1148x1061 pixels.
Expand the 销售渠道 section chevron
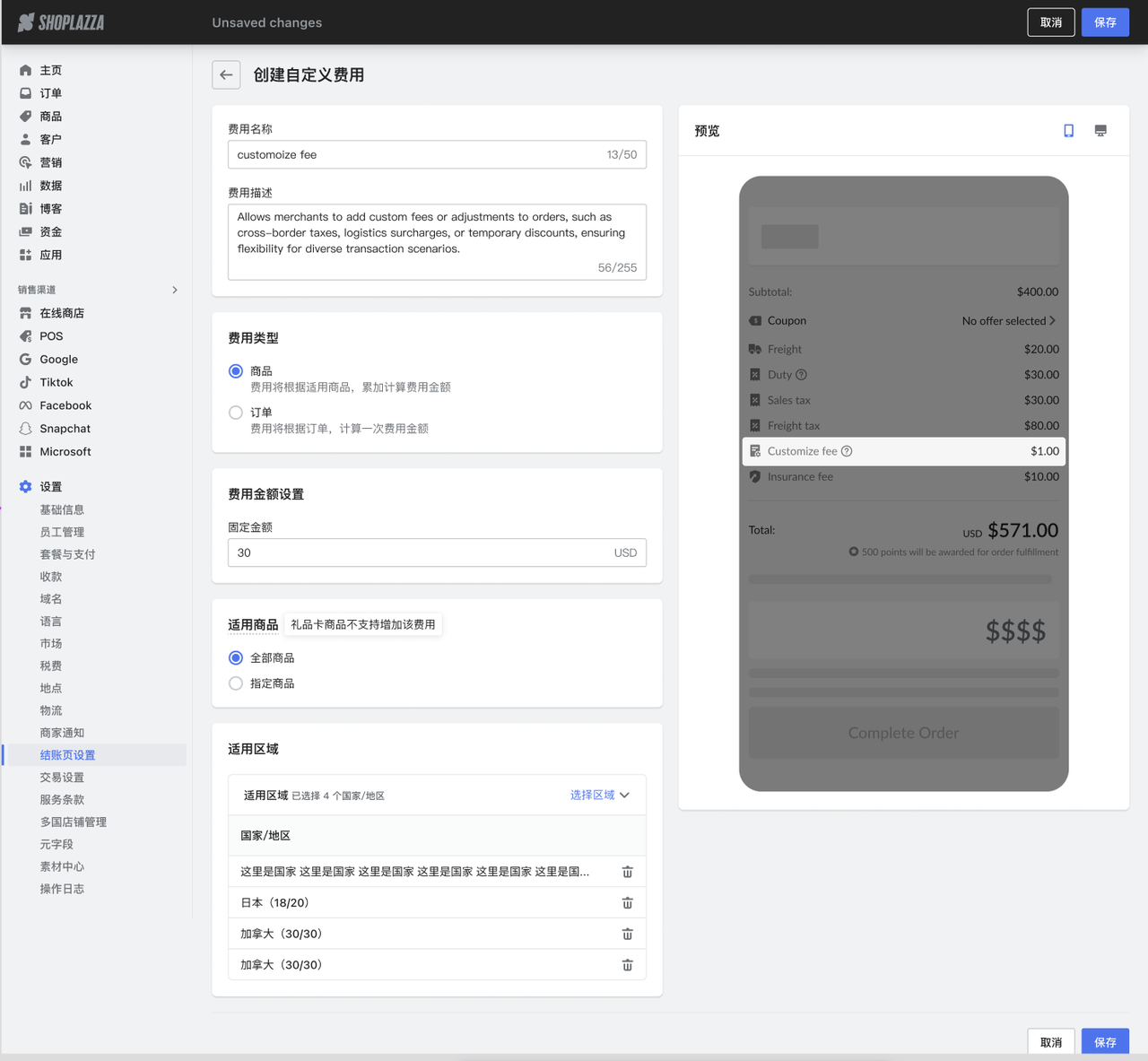pyautogui.click(x=175, y=290)
